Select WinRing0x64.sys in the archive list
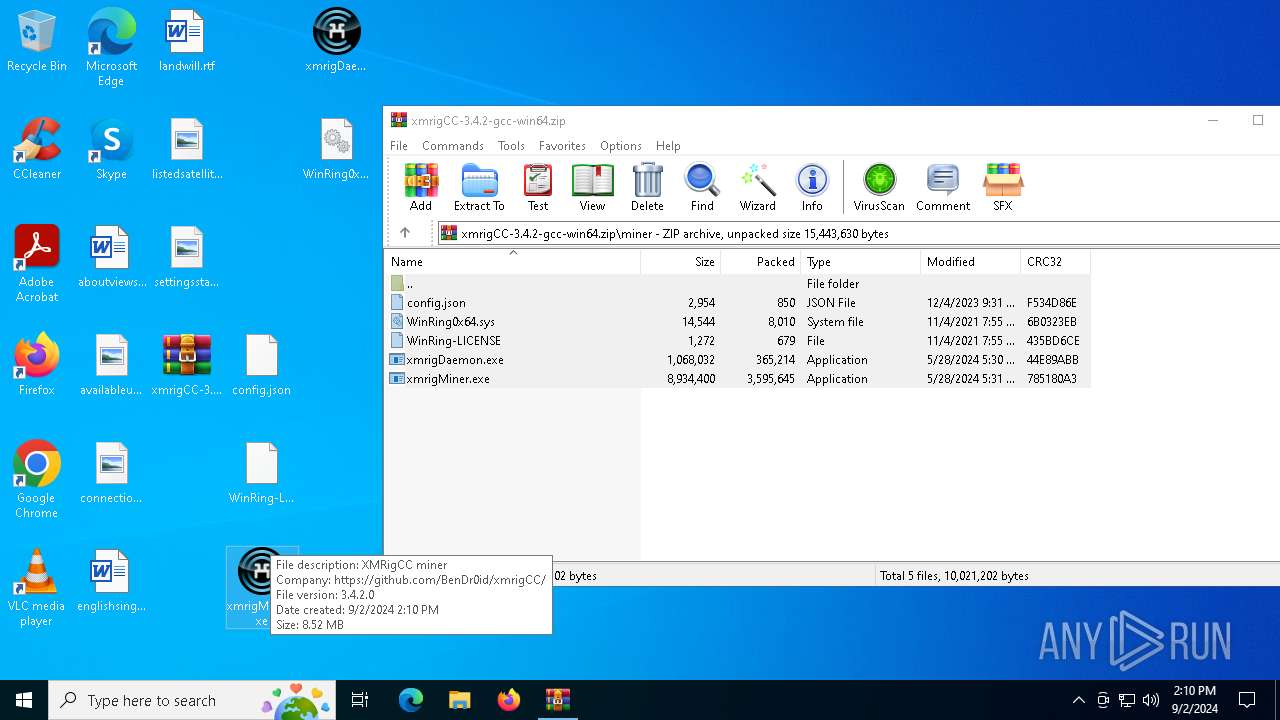This screenshot has width=1280, height=720. pyautogui.click(x=738, y=322)
